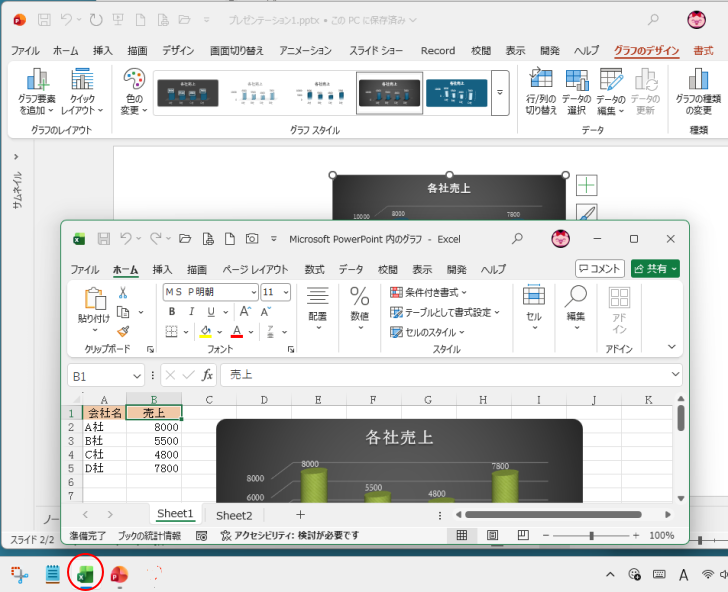This screenshot has width=728, height=592.
Task: Select cell containing 5500
Action: coord(154,441)
